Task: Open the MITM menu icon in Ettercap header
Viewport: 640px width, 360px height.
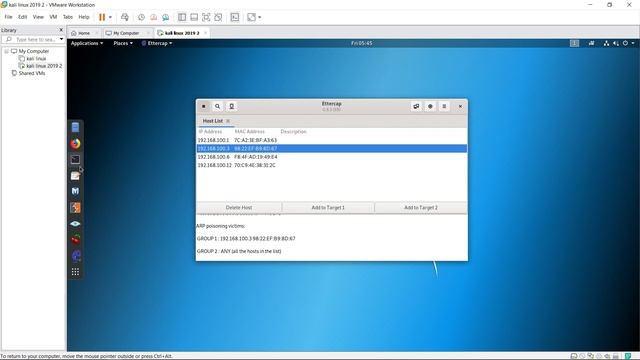Action: click(x=416, y=106)
